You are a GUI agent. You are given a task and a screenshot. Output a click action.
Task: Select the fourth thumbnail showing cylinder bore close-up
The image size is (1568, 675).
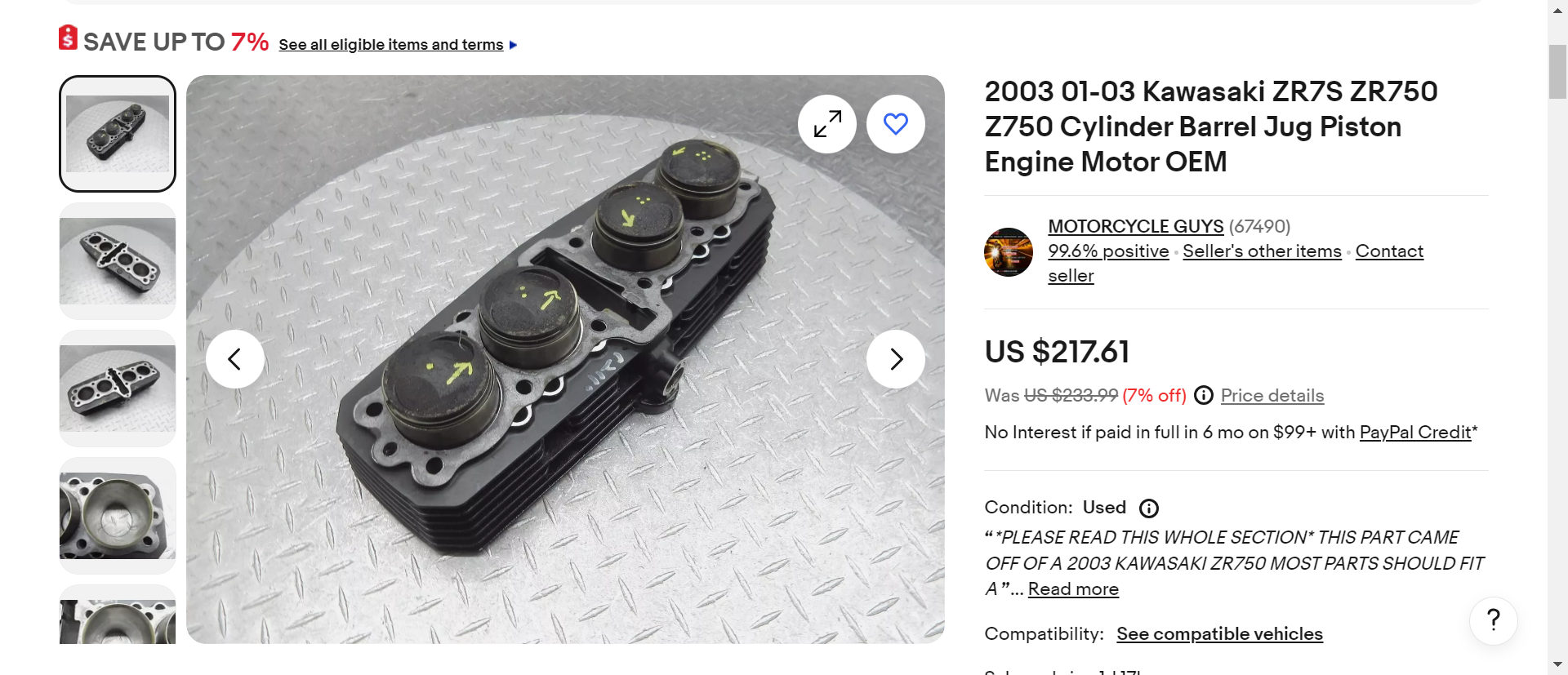coord(118,516)
